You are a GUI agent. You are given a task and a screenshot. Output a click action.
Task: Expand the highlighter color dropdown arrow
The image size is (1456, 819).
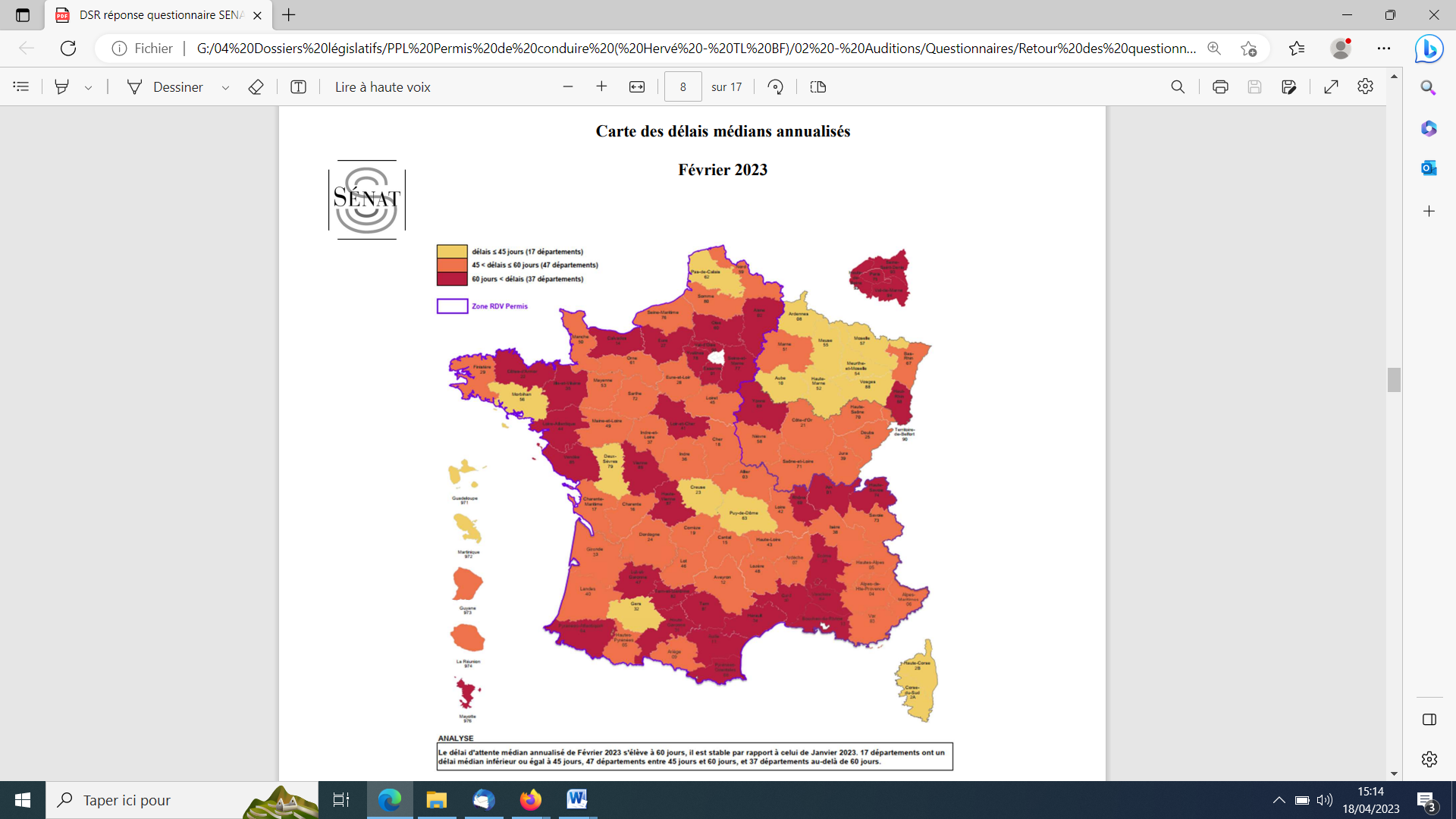(x=89, y=87)
